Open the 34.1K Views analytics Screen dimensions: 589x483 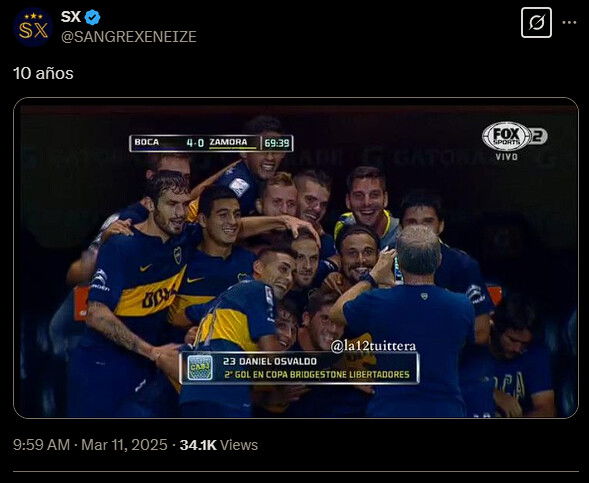tap(219, 445)
